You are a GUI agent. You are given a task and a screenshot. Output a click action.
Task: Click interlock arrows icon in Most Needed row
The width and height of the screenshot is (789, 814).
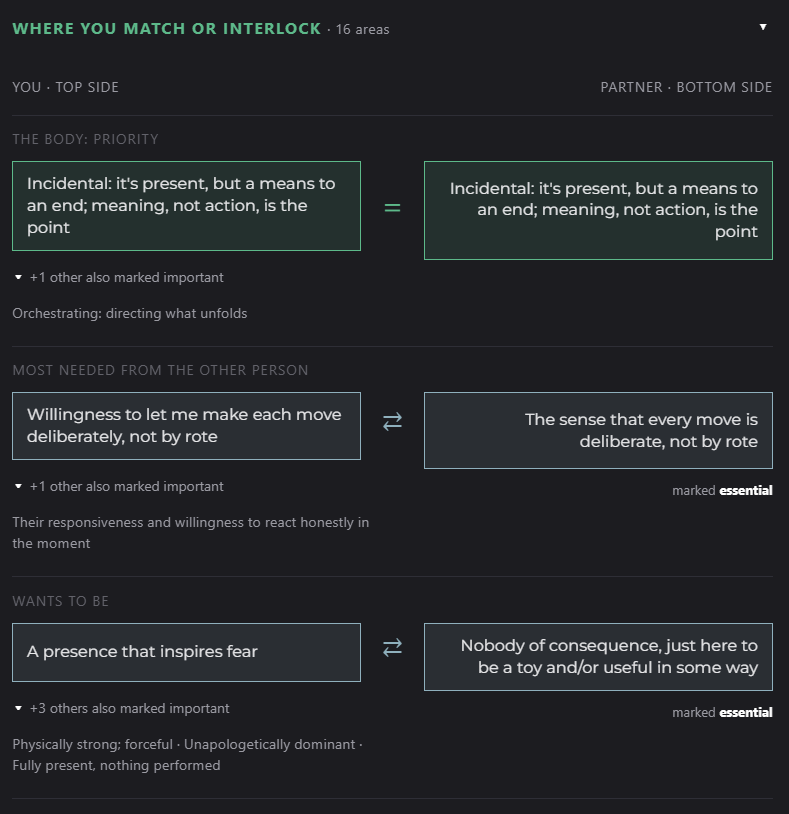392,421
